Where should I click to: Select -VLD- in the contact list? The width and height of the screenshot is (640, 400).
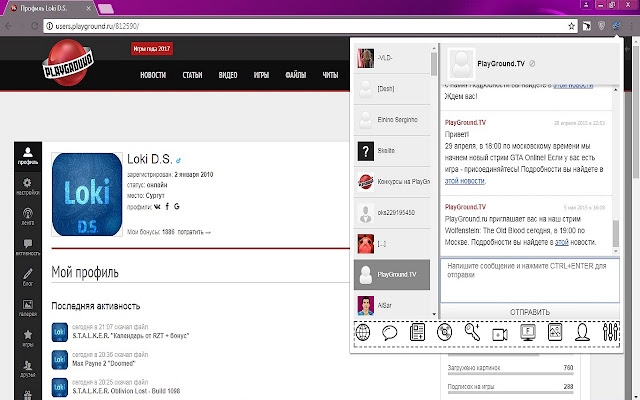point(392,58)
